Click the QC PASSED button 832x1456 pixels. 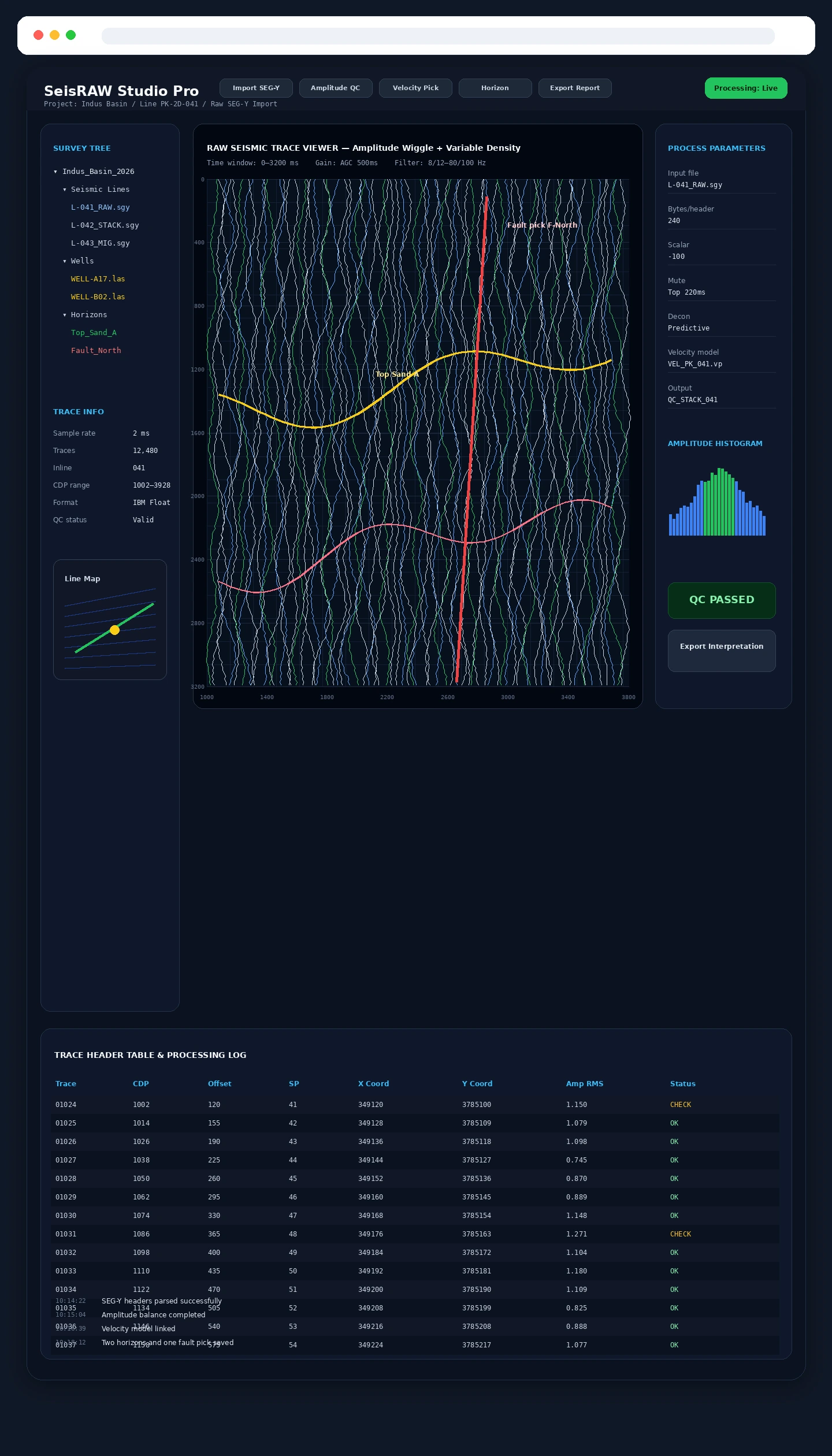722,600
